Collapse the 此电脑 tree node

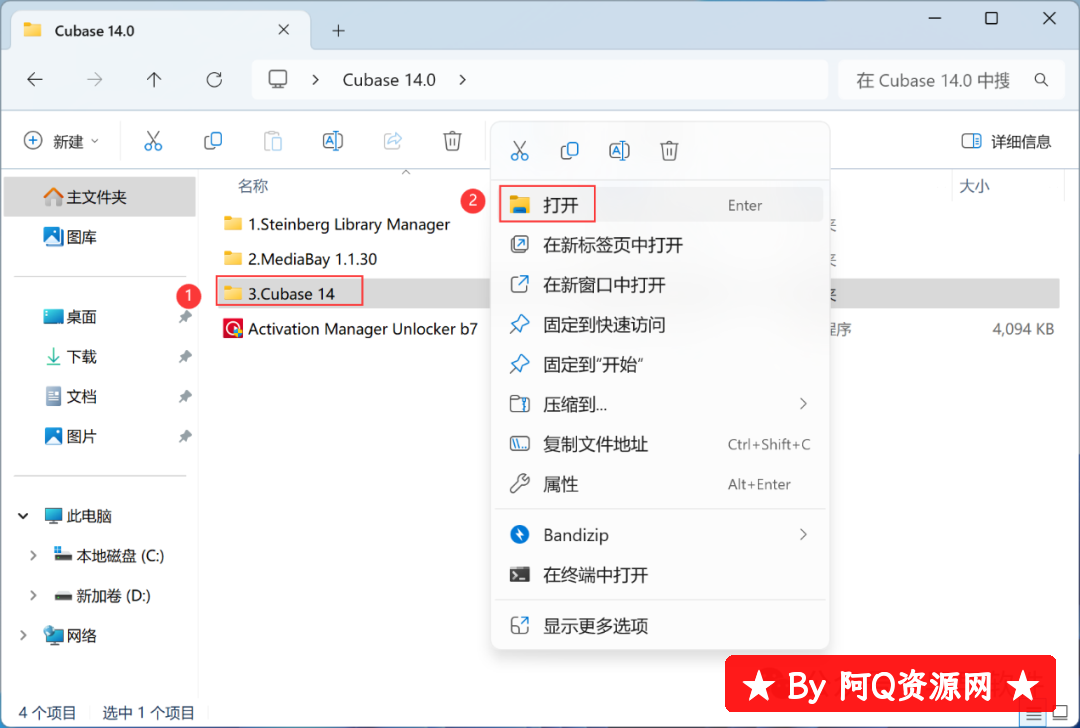pos(23,516)
